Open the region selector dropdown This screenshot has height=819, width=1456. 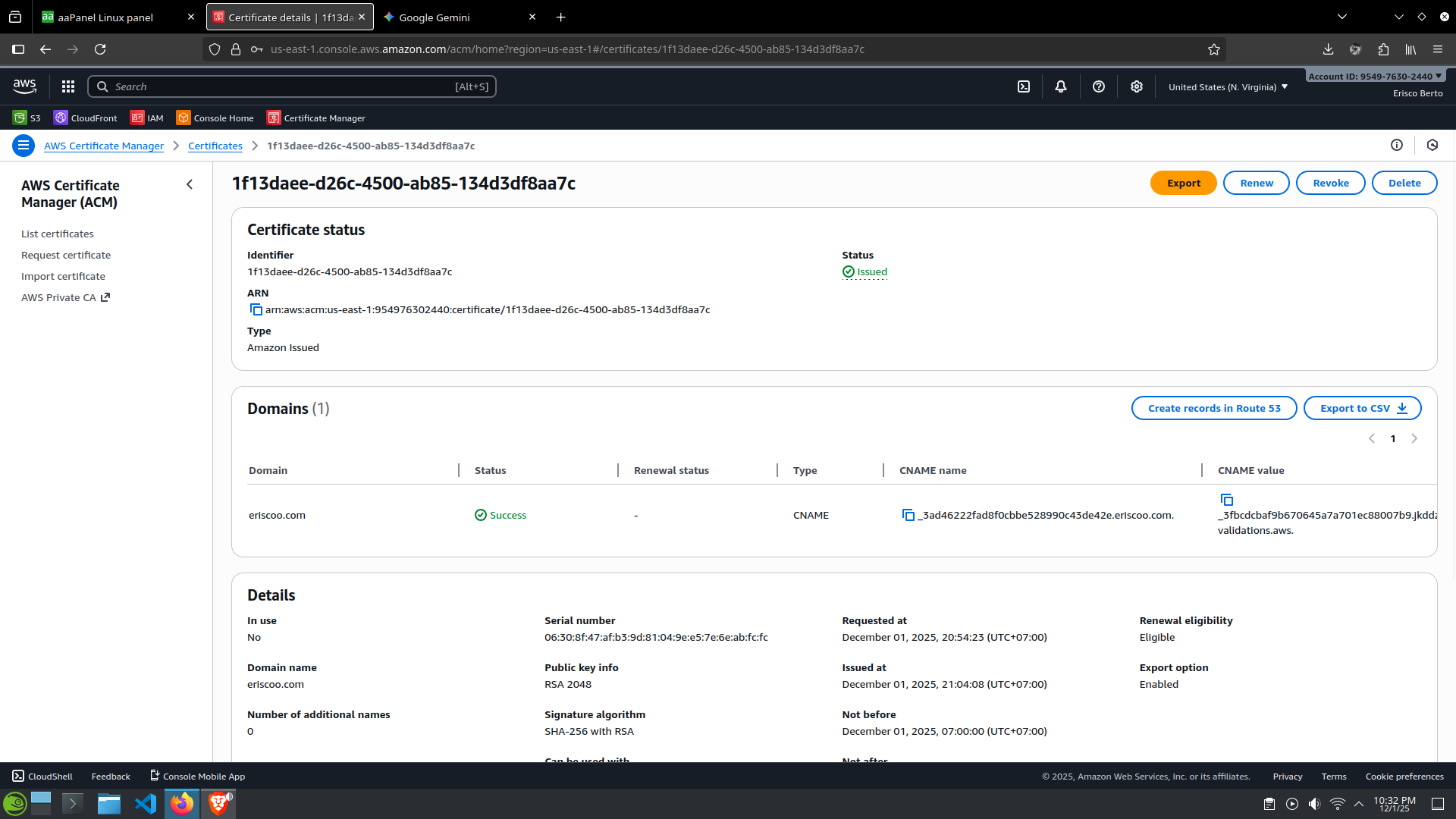point(1228,87)
